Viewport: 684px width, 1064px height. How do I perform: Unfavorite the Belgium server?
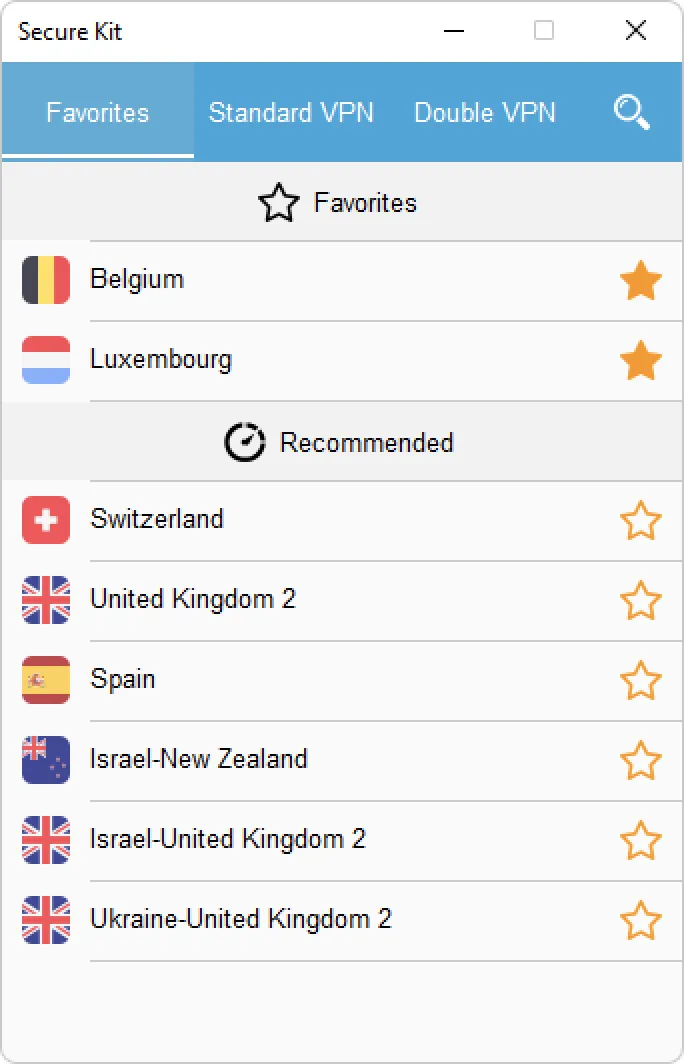click(641, 280)
